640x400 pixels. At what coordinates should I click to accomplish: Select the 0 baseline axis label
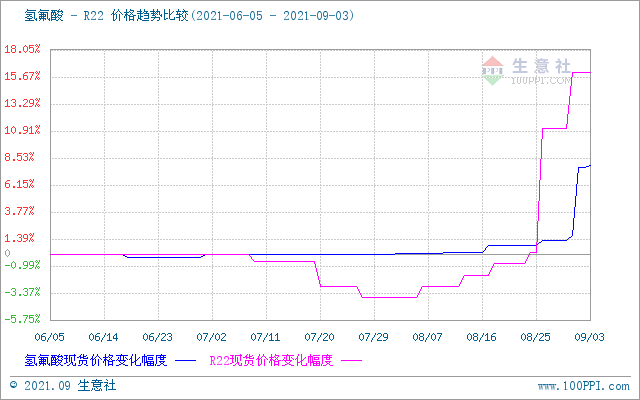pyautogui.click(x=7, y=253)
